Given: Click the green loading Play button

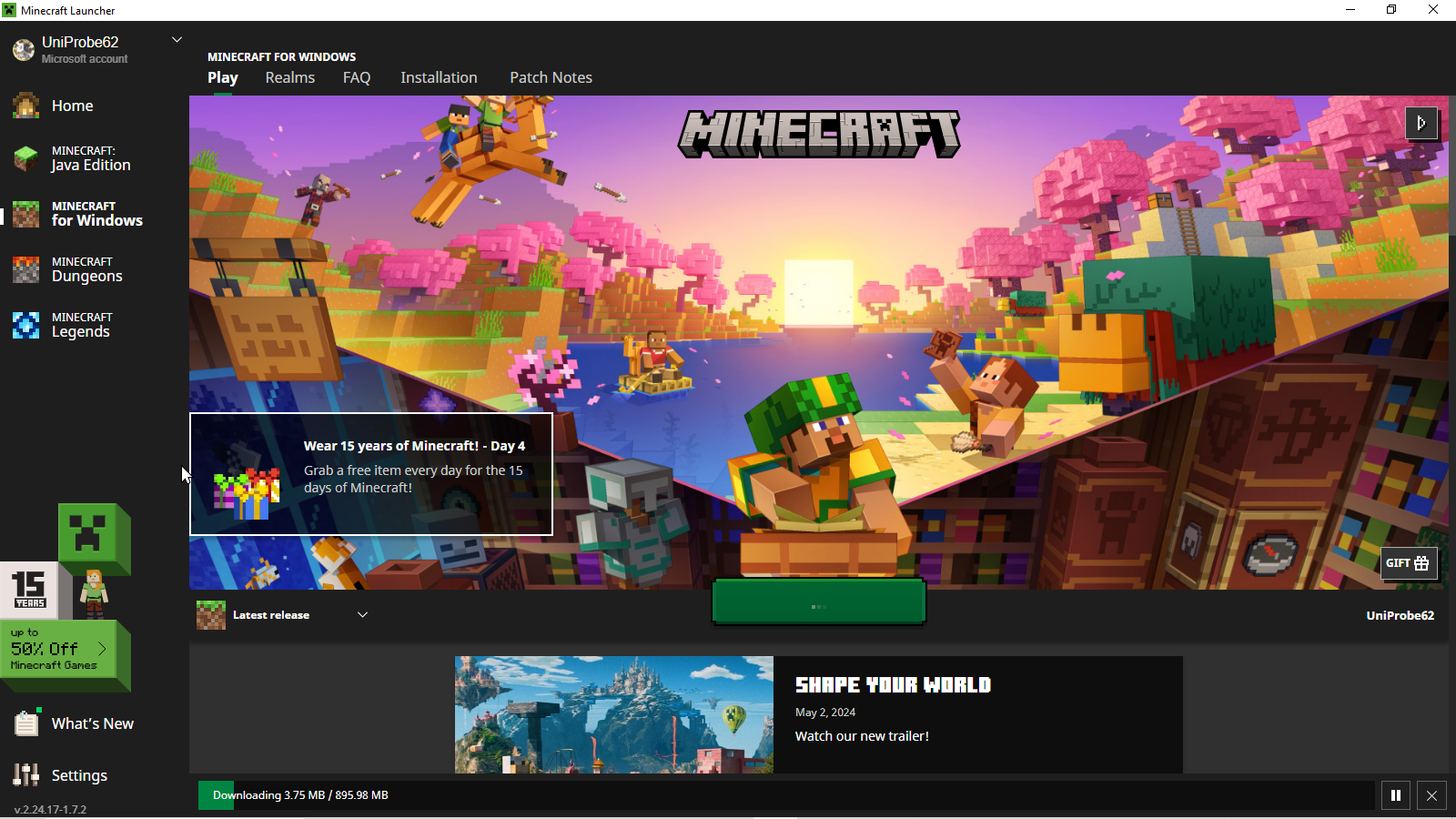Looking at the screenshot, I should click(x=818, y=602).
